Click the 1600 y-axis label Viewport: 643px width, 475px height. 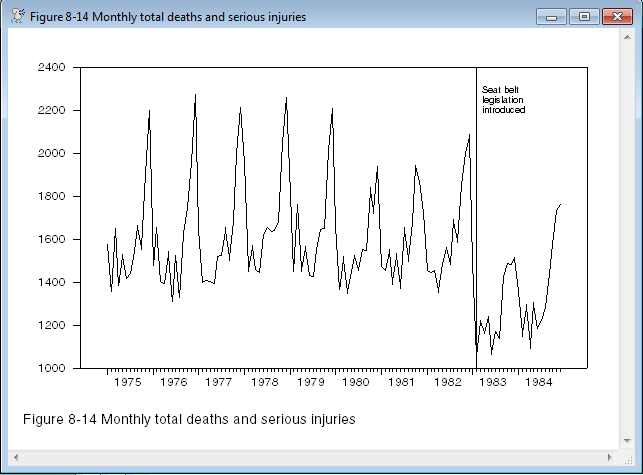[x=51, y=240]
